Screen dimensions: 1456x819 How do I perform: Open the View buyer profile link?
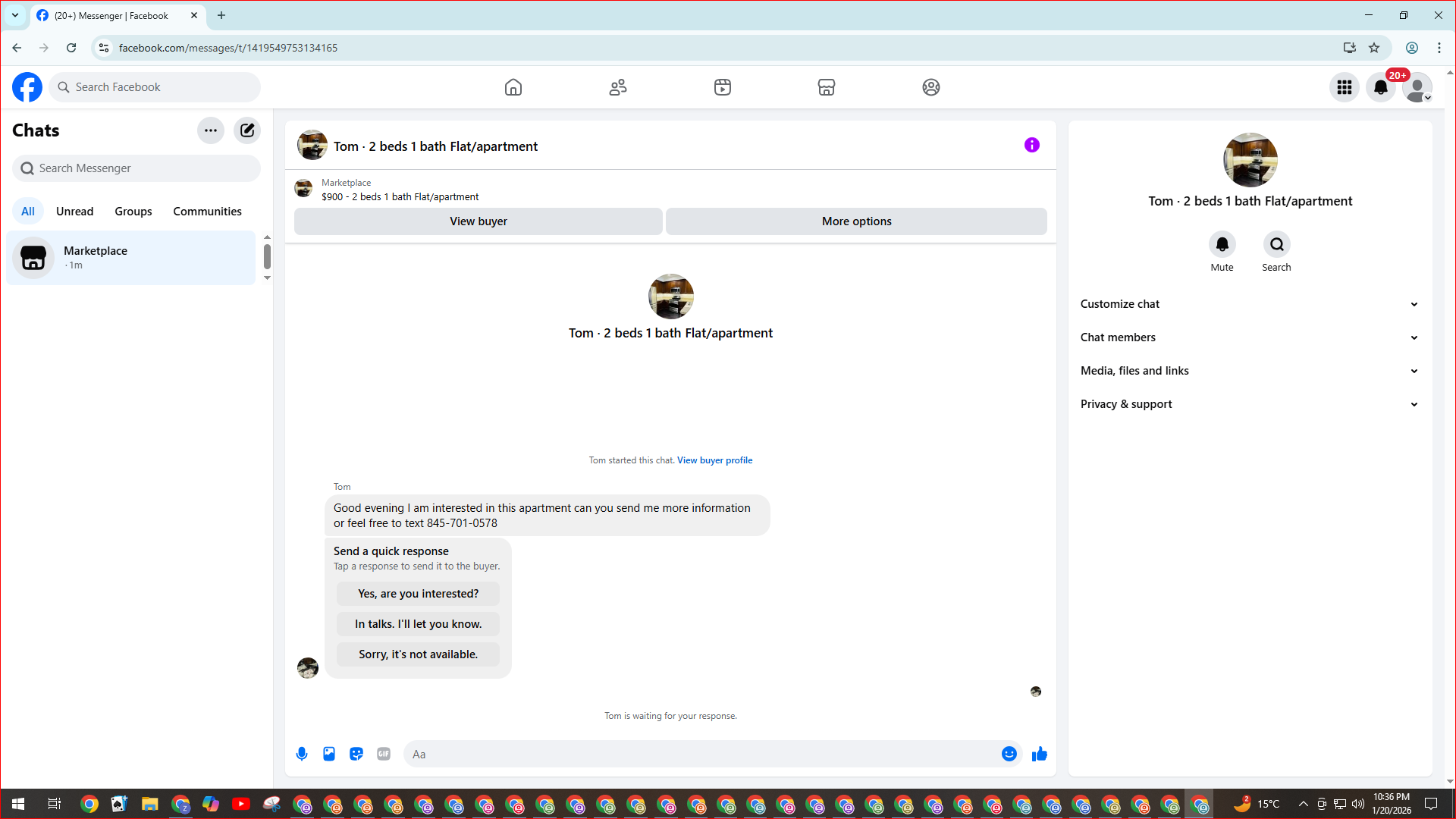click(x=714, y=460)
